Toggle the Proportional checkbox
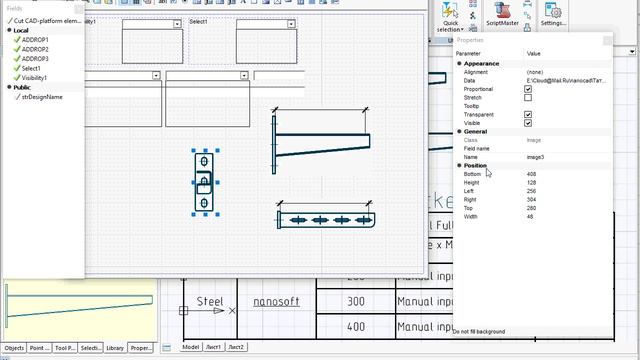 528,89
